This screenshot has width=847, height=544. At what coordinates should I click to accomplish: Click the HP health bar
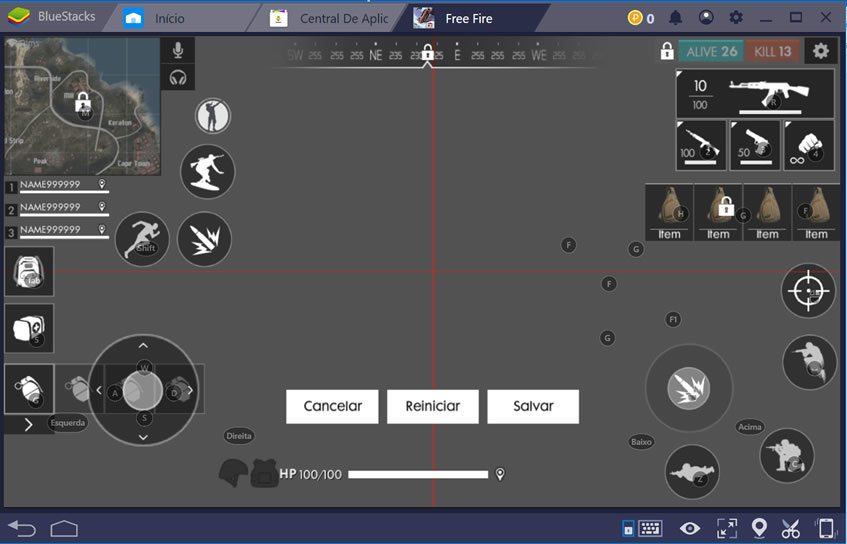click(417, 474)
